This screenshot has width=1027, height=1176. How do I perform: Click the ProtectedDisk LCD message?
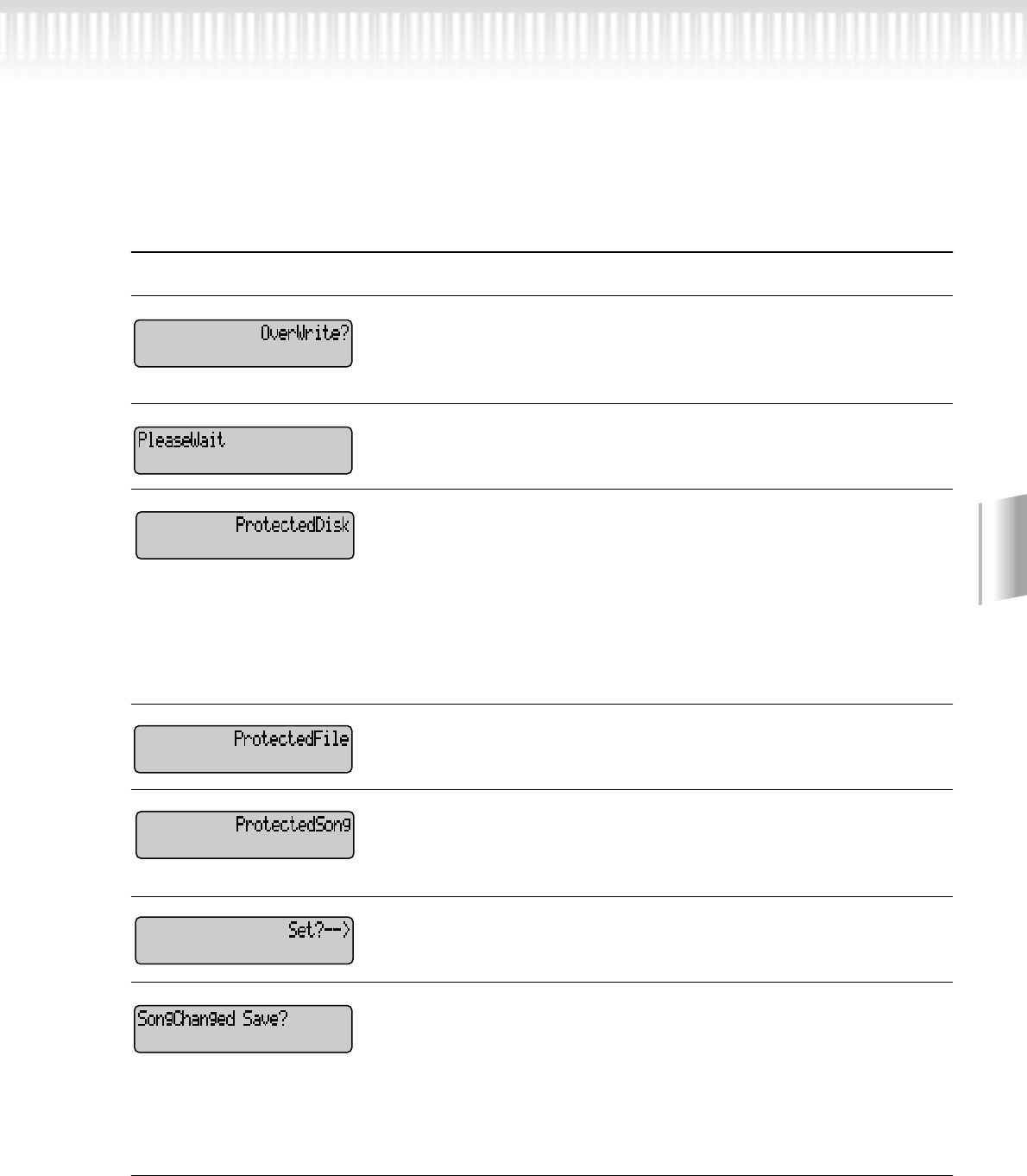click(x=245, y=534)
